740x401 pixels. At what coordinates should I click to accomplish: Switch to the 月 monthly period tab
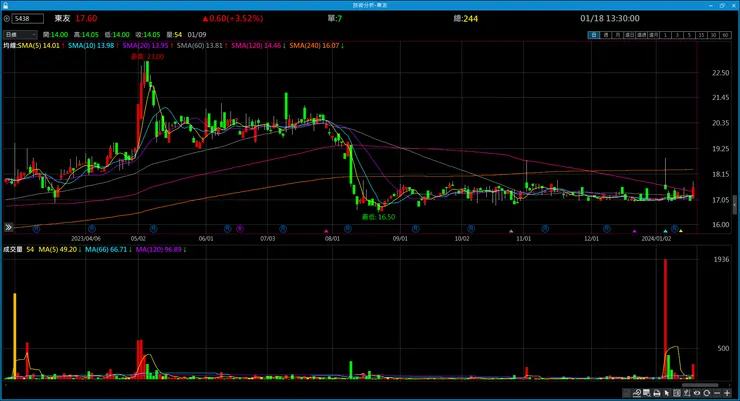point(617,35)
